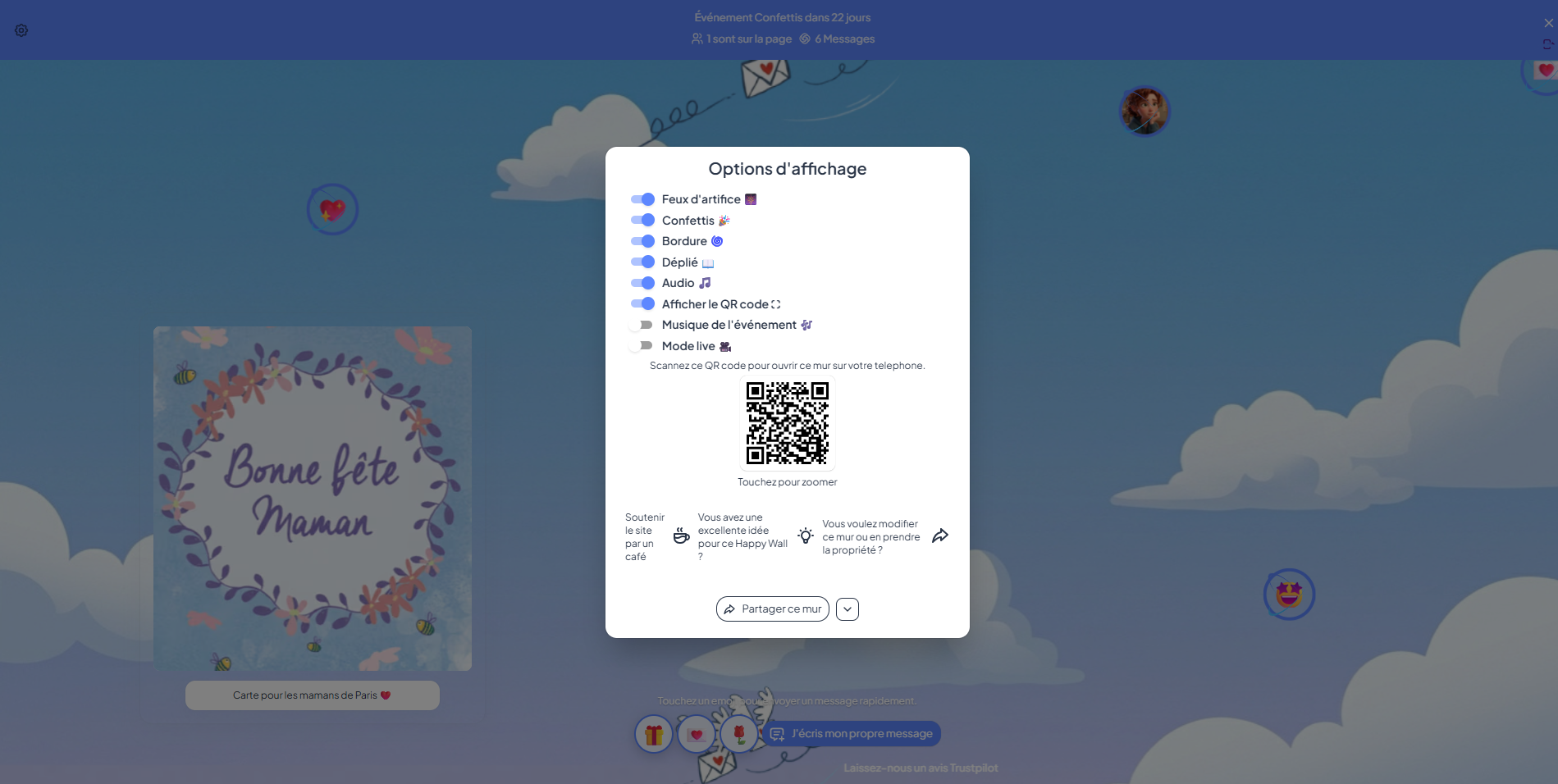1558x784 pixels.
Task: Click 1 sont sur la page counter
Action: tap(742, 39)
